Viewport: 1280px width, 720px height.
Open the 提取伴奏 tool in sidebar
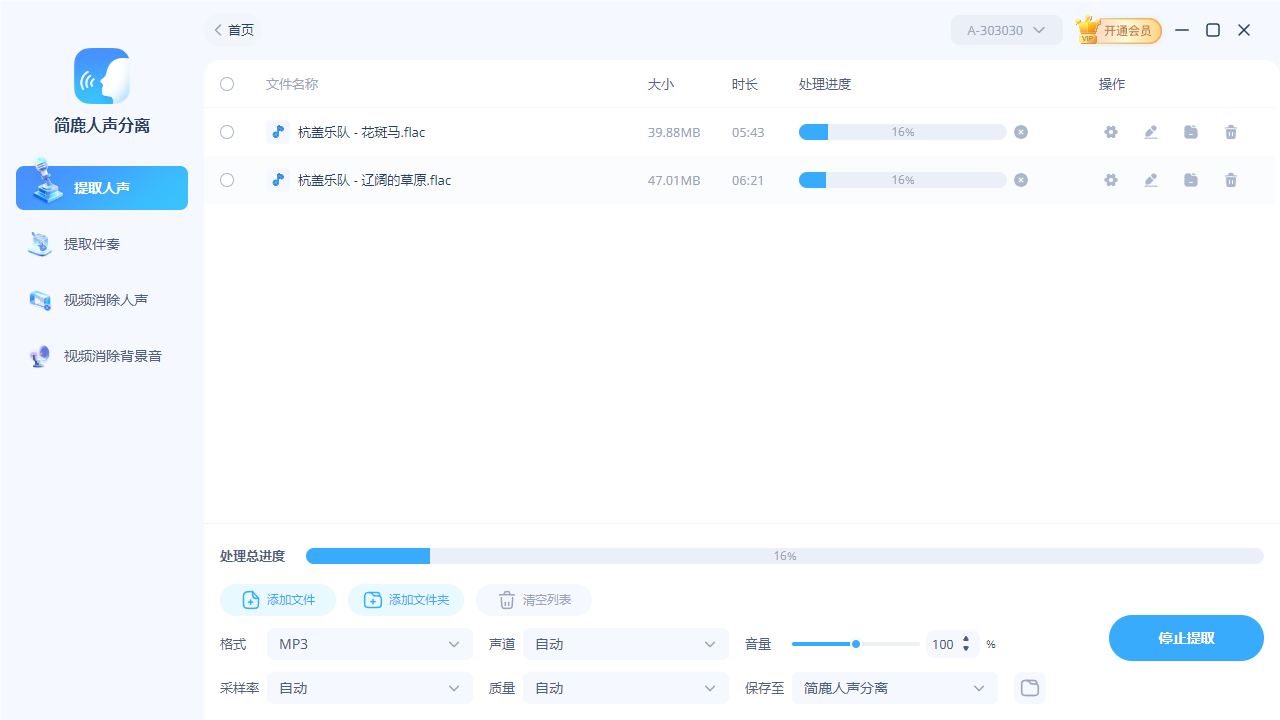(x=101, y=243)
